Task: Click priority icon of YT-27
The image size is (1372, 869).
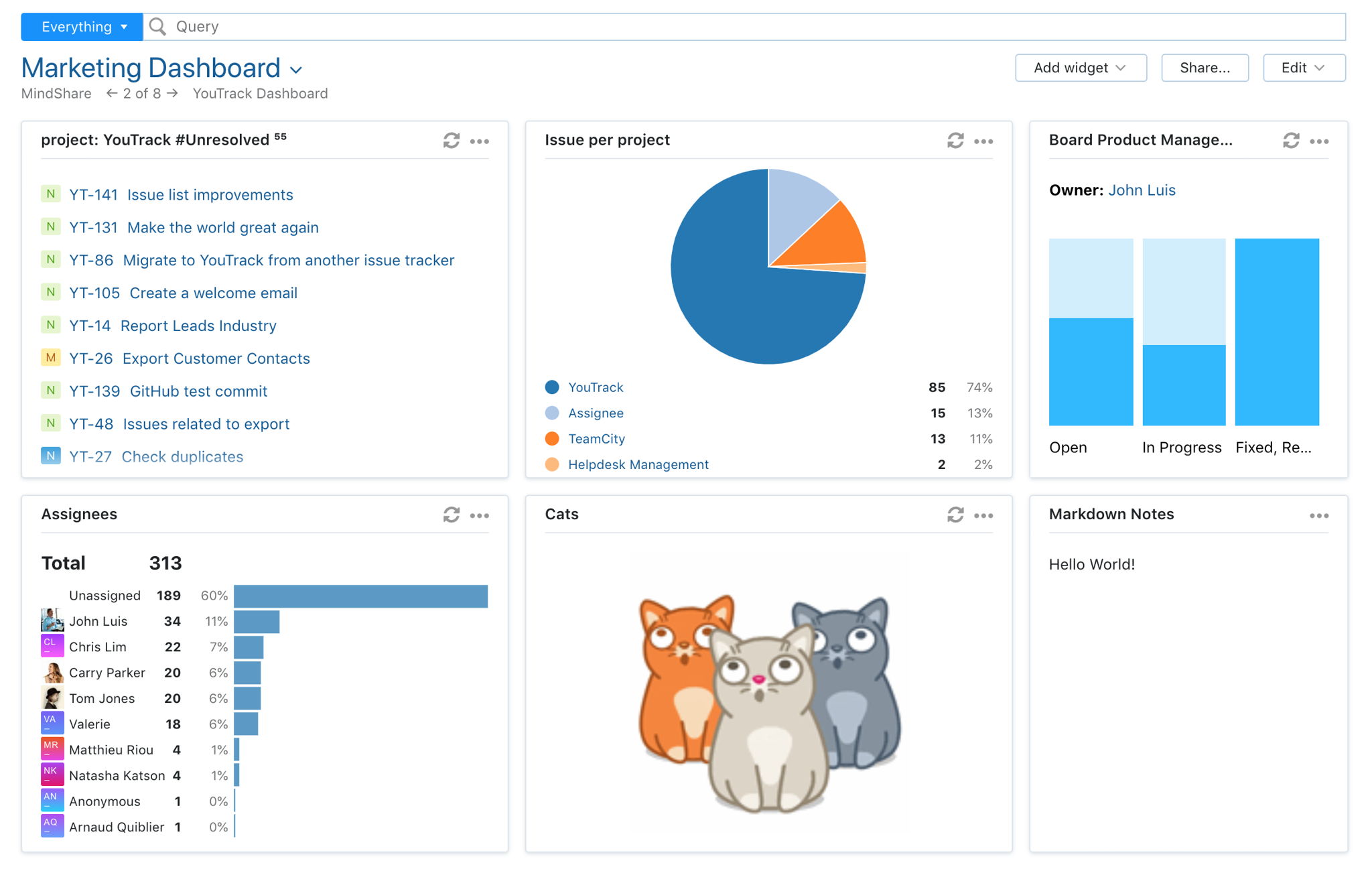Action: tap(51, 456)
